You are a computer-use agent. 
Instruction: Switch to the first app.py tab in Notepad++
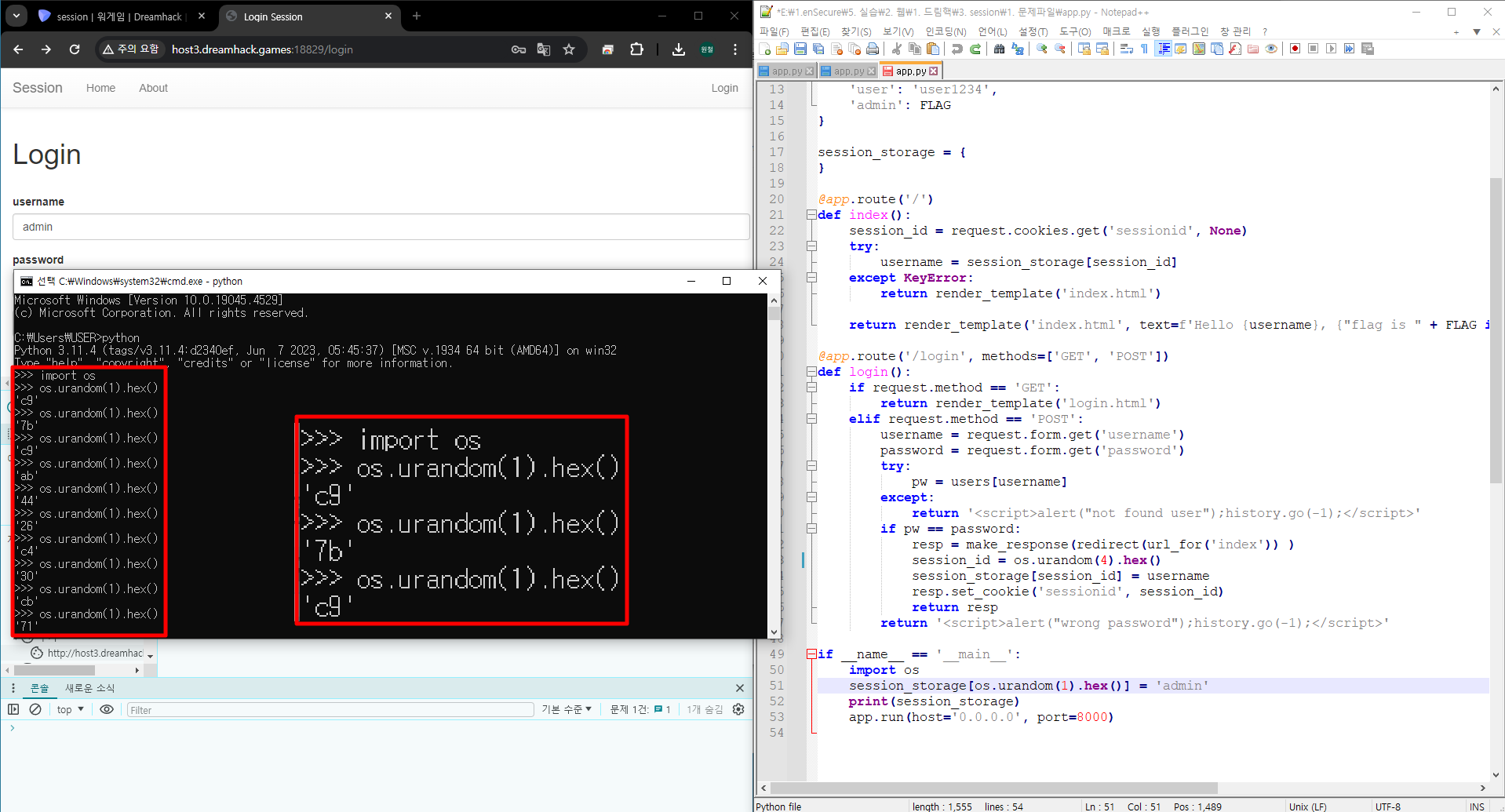tap(786, 71)
